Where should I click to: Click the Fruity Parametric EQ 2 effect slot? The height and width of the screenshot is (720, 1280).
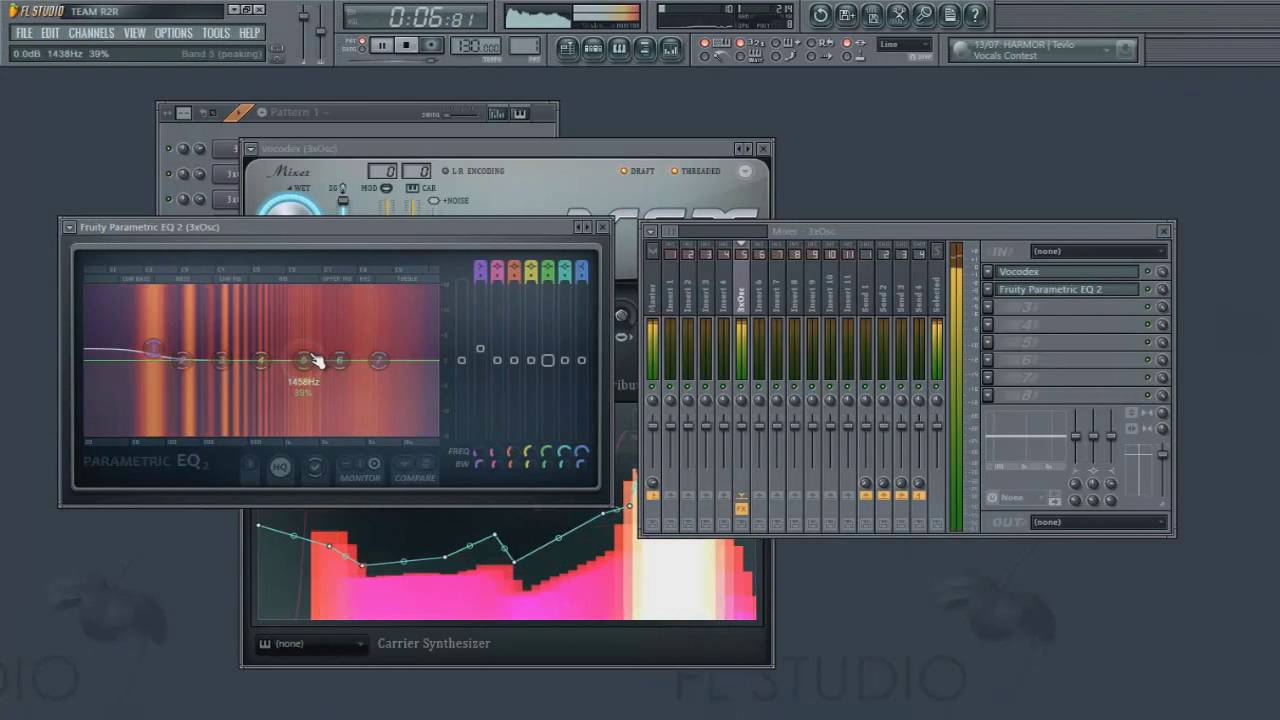click(x=1067, y=290)
